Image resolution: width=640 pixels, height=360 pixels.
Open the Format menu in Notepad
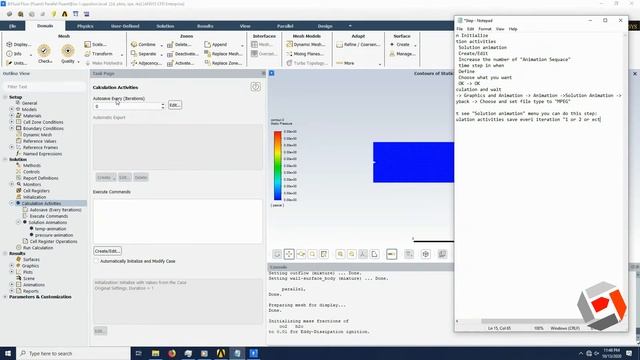point(484,29)
